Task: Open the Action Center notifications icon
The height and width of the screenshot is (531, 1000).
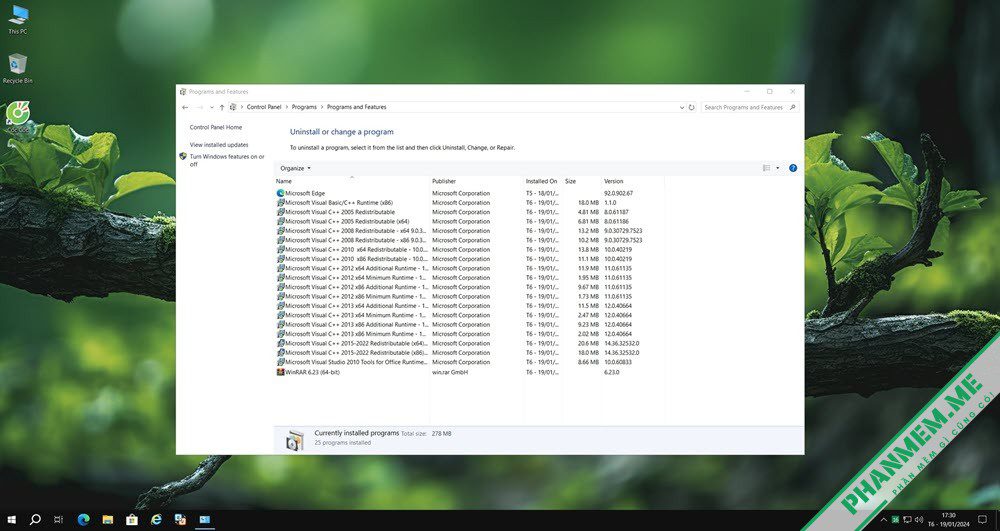Action: pos(983,520)
